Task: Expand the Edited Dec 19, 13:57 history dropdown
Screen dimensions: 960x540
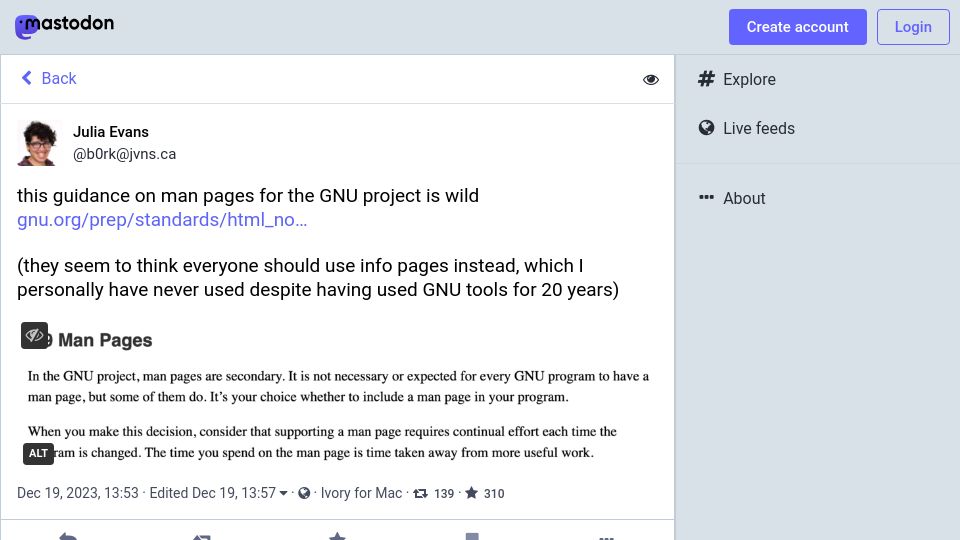Action: click(219, 493)
